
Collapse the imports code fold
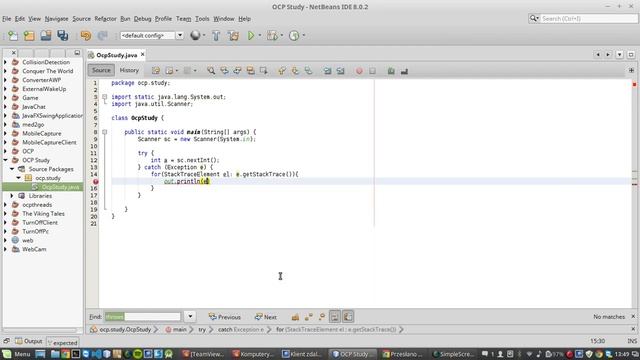[x=104, y=97]
